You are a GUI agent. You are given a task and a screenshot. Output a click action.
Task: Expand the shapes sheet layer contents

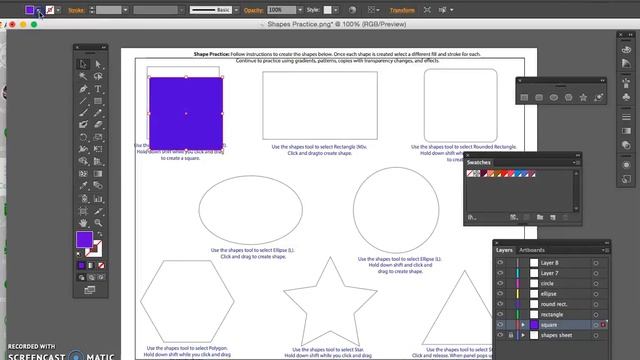[523, 335]
